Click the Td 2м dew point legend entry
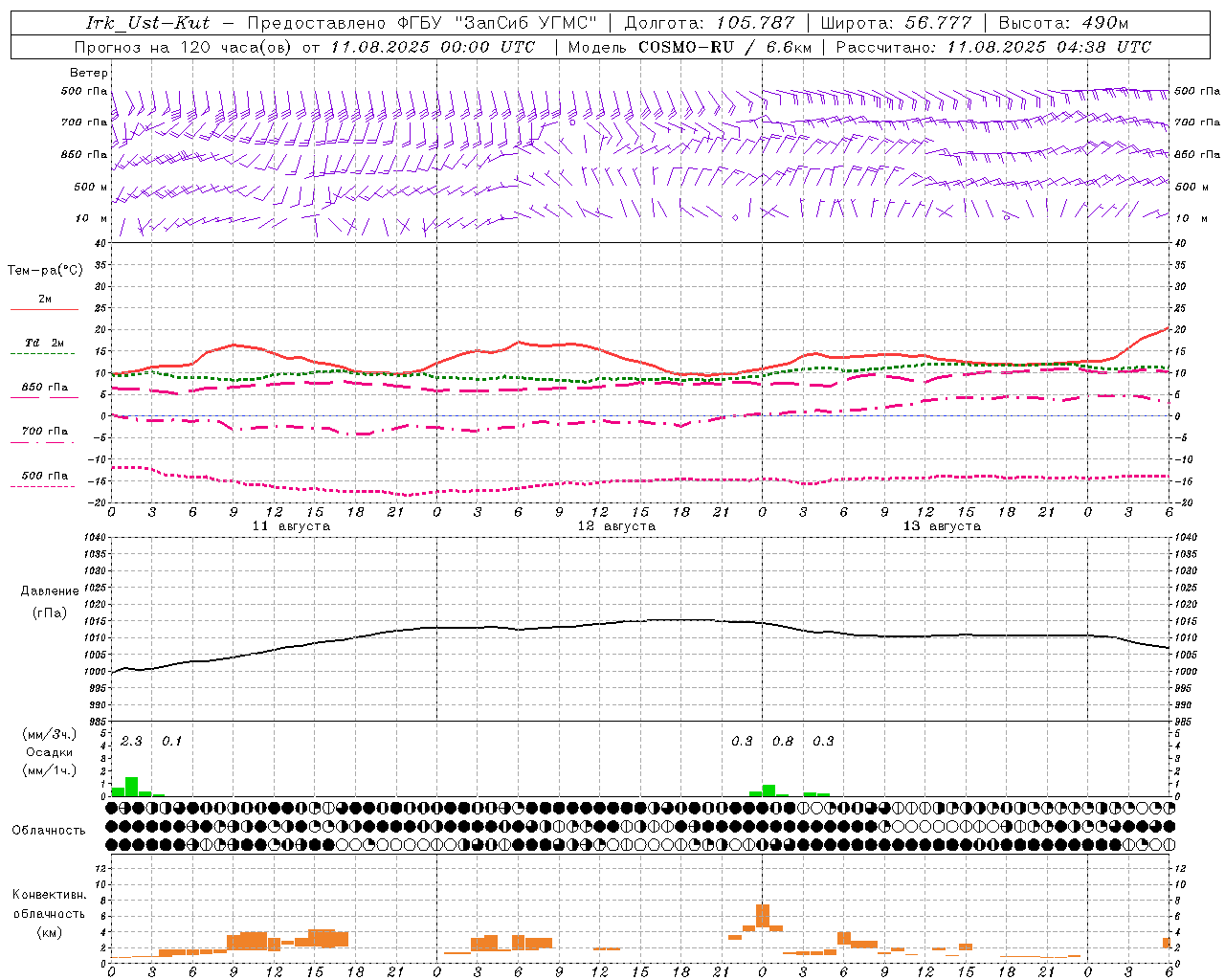This screenshot has height=980, width=1225. tap(45, 343)
